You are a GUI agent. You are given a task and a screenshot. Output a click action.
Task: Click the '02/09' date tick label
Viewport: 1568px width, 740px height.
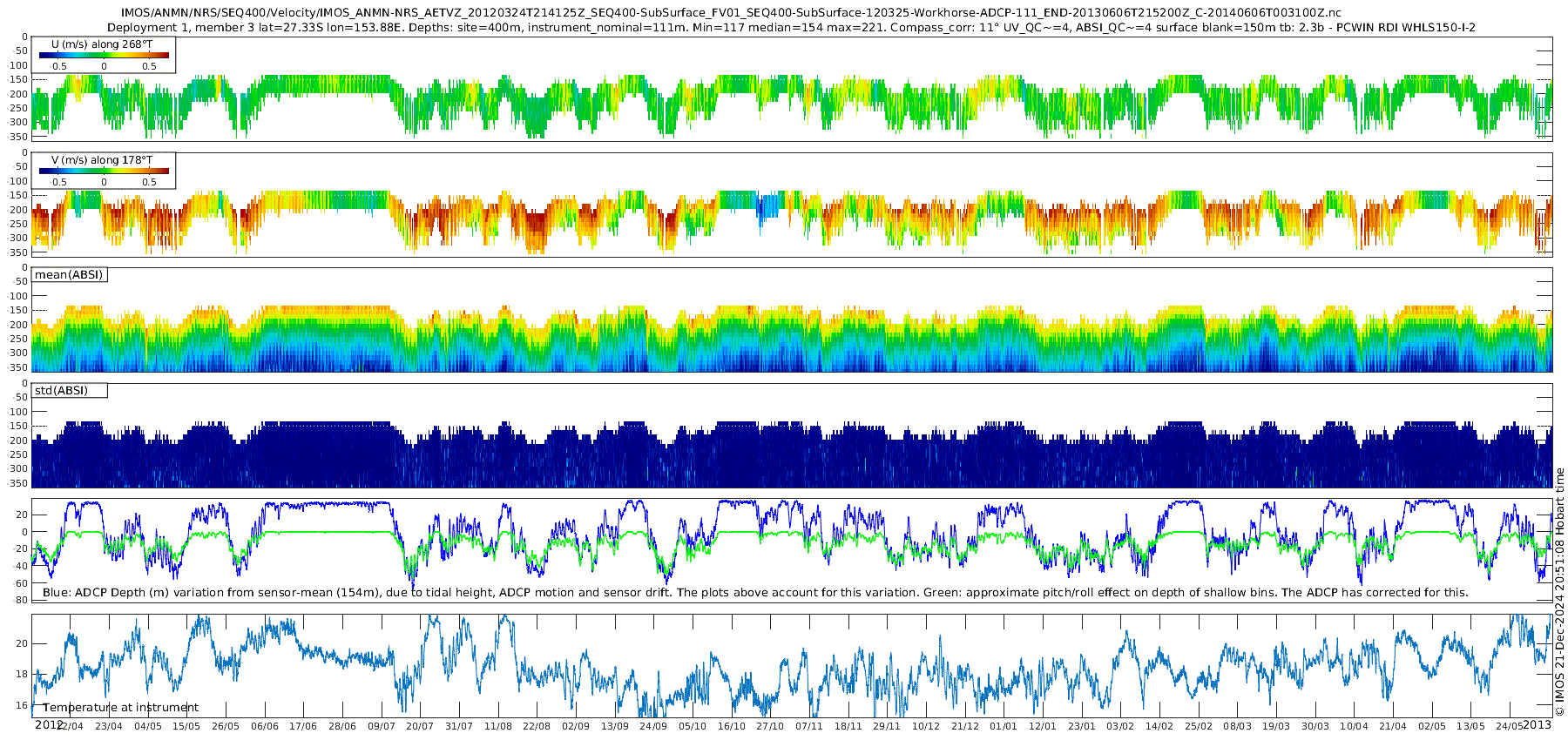click(576, 726)
